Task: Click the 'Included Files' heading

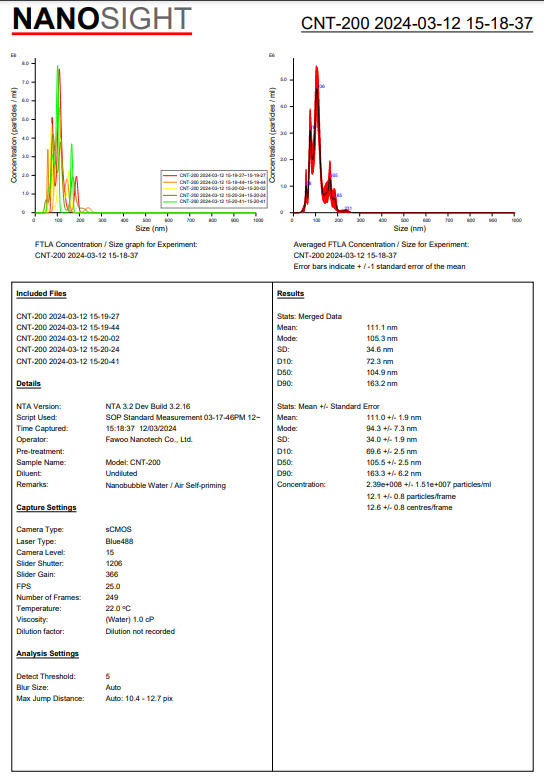Action: point(41,293)
